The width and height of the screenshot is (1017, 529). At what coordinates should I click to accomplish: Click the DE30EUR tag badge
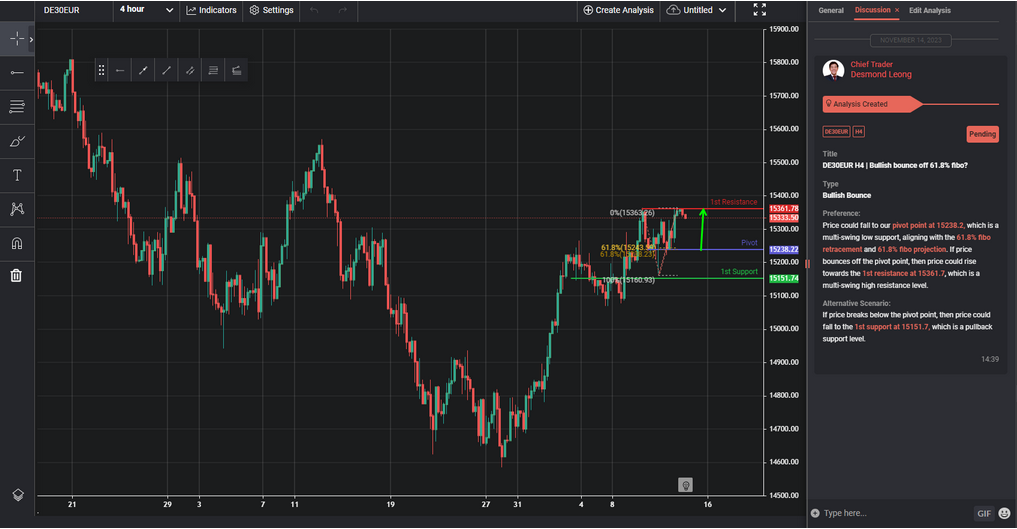click(x=836, y=132)
